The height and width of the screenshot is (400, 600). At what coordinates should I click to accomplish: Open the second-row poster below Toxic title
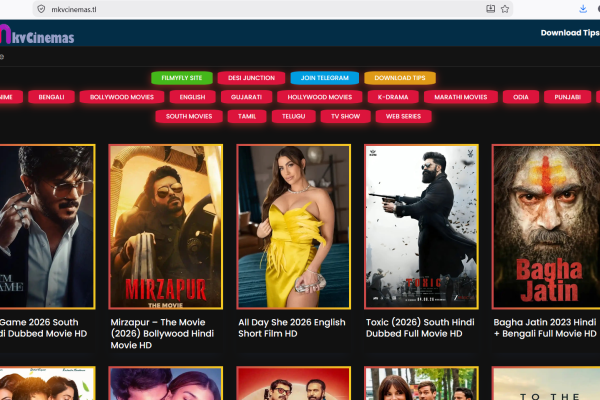point(421,383)
